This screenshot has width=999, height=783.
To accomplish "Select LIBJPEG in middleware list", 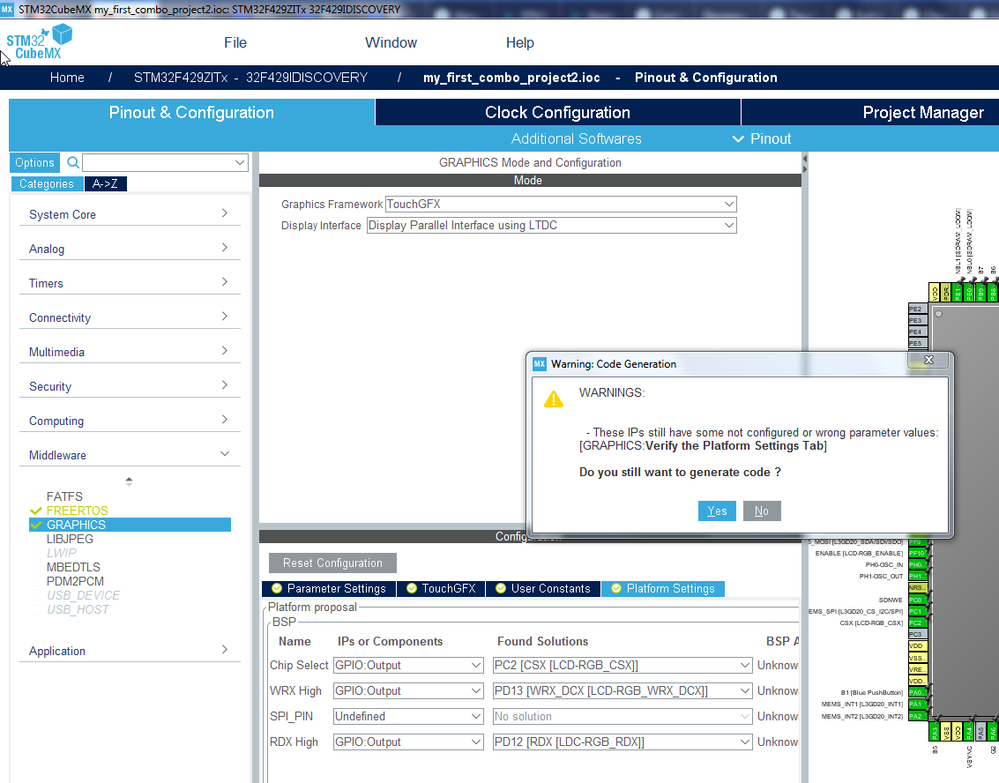I will (x=69, y=539).
